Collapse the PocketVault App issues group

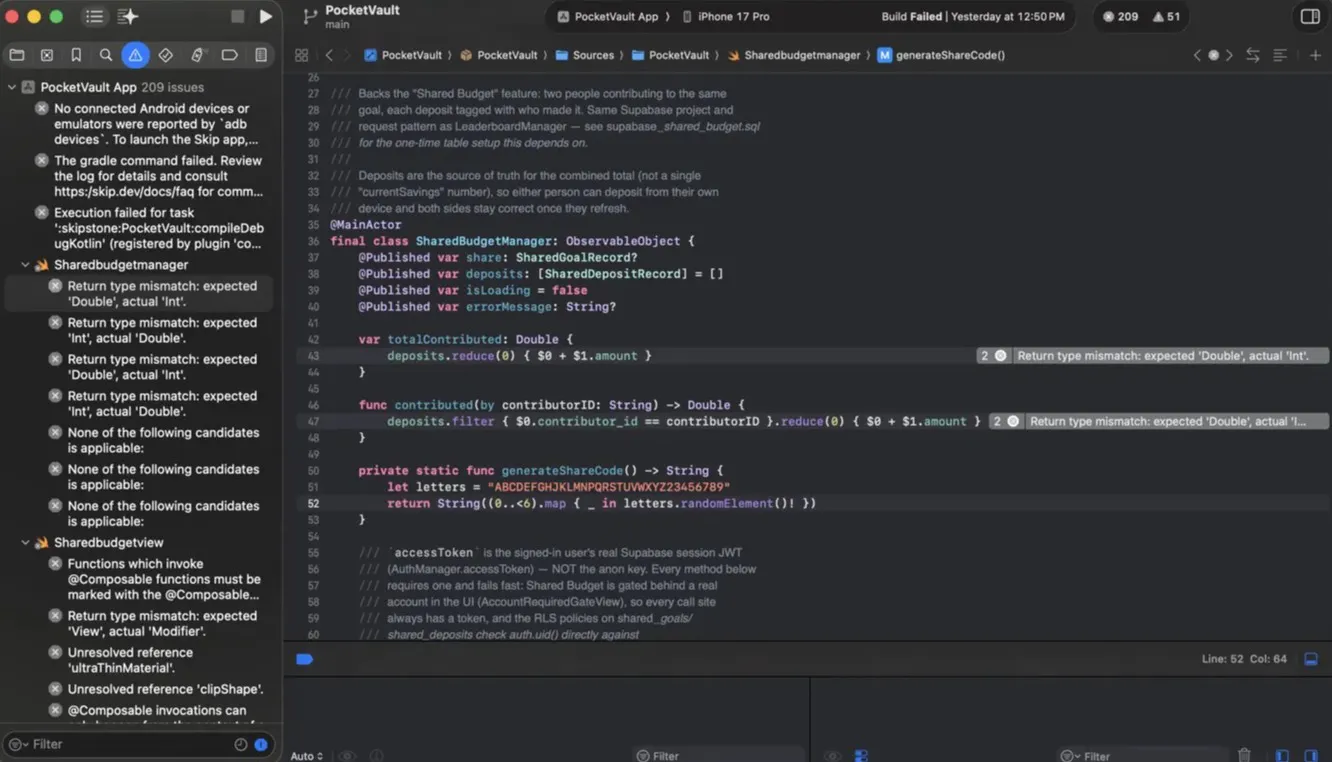tap(12, 87)
